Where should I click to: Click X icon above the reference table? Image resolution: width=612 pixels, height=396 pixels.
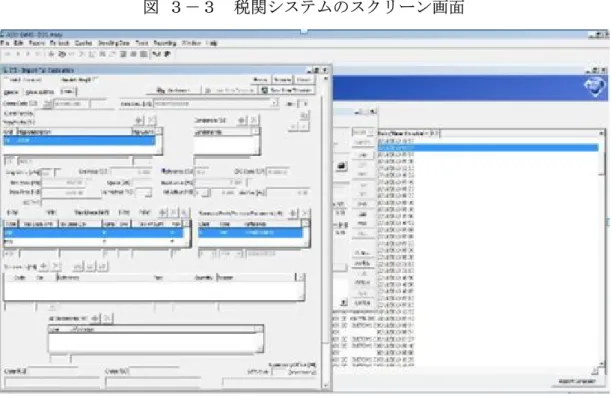click(x=305, y=213)
